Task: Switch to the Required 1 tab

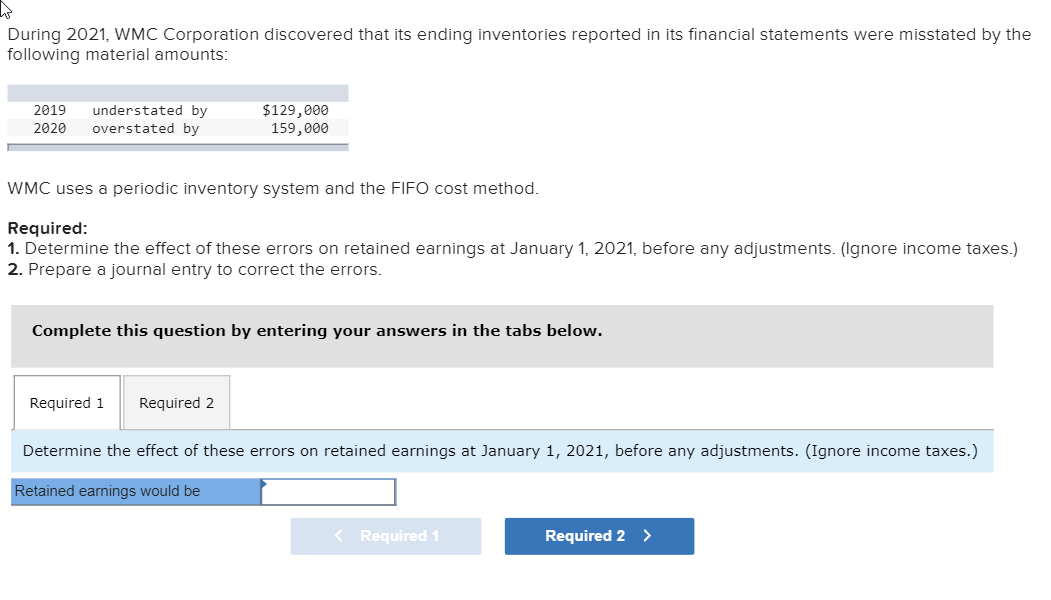Action: pos(67,403)
